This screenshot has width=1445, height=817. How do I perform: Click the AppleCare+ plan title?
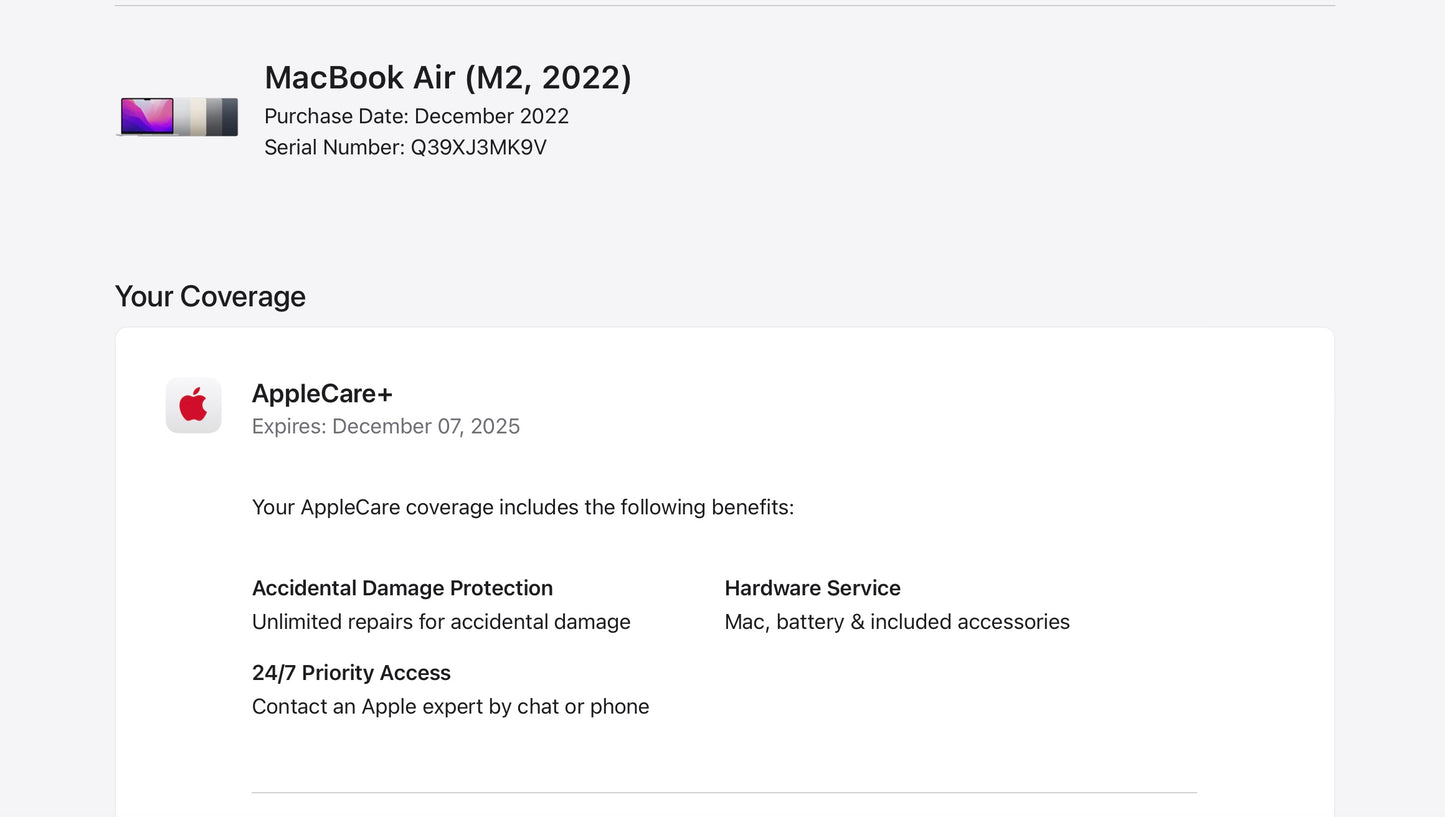click(322, 393)
